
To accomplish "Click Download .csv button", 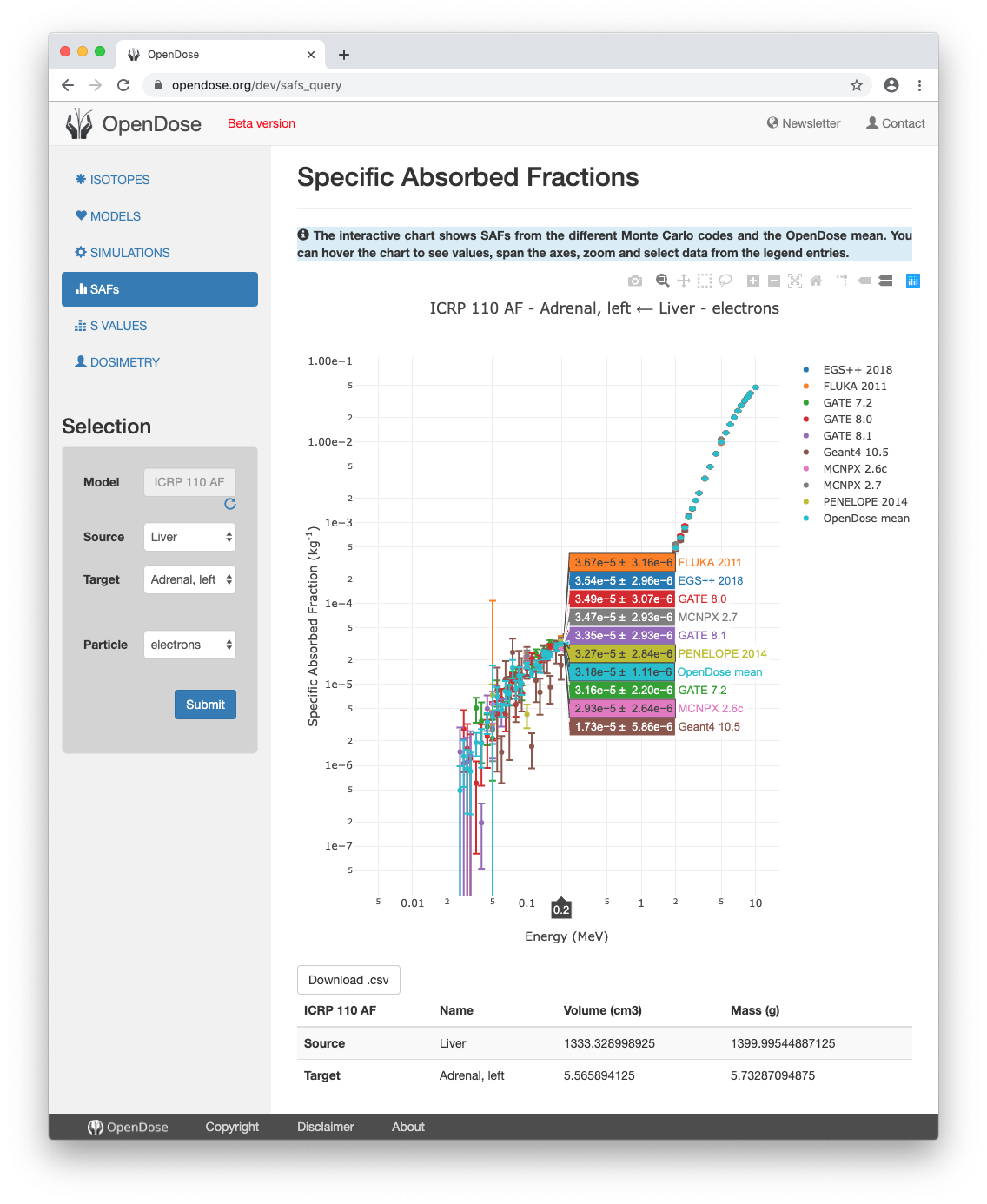I will tap(348, 980).
